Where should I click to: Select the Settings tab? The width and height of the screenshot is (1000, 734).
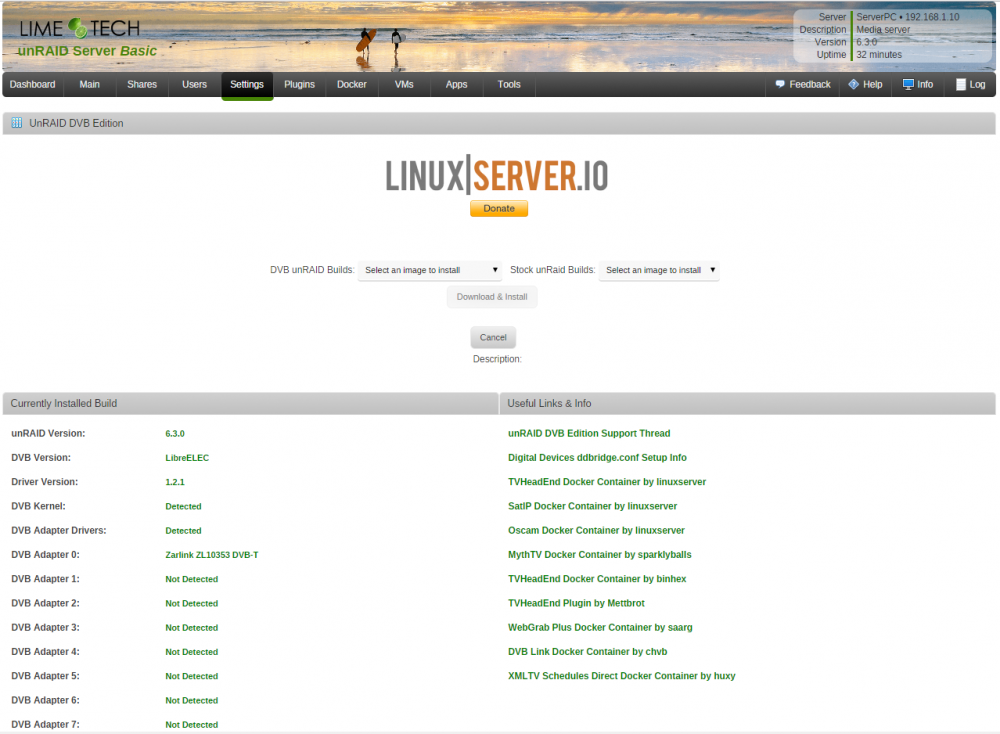[x=247, y=85]
